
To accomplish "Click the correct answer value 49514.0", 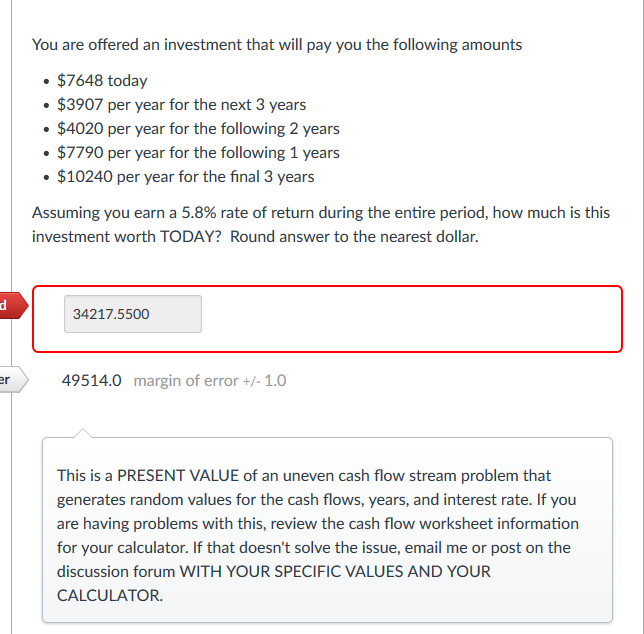I will pos(92,381).
